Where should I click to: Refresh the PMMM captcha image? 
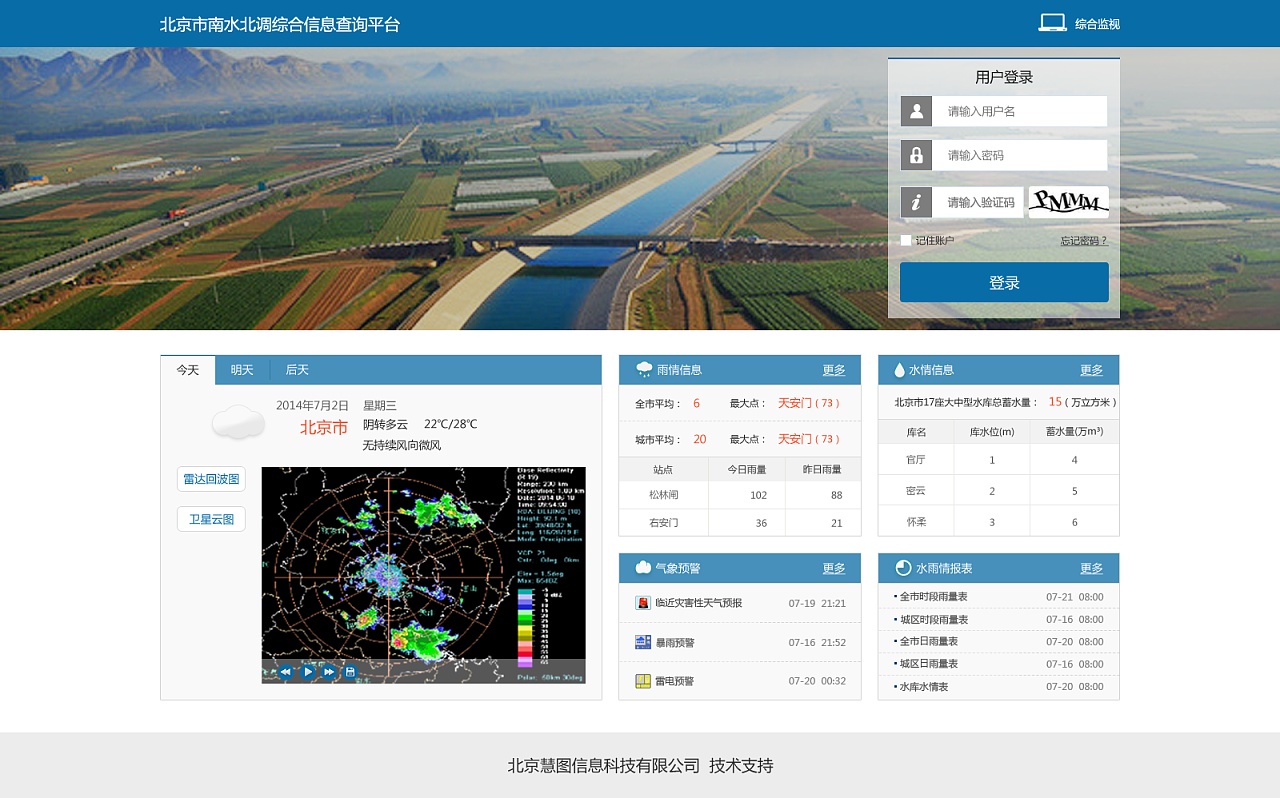click(1068, 202)
